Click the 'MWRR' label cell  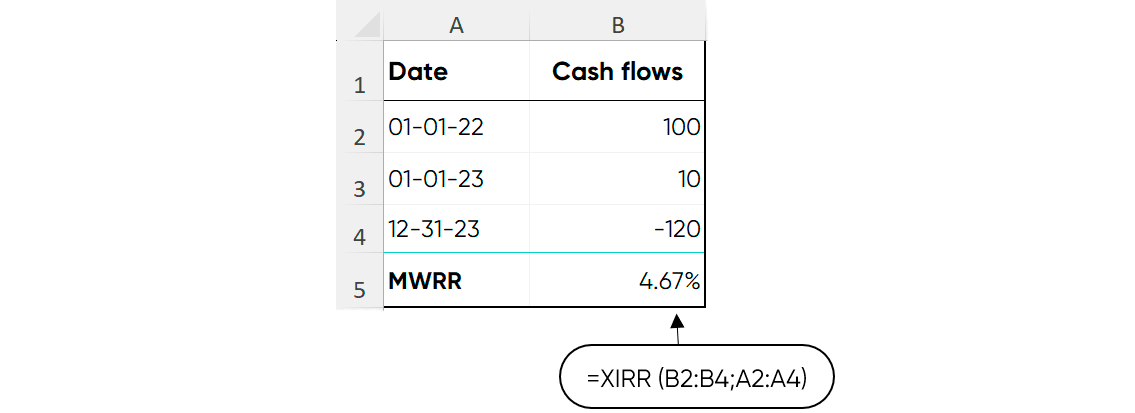(x=457, y=280)
